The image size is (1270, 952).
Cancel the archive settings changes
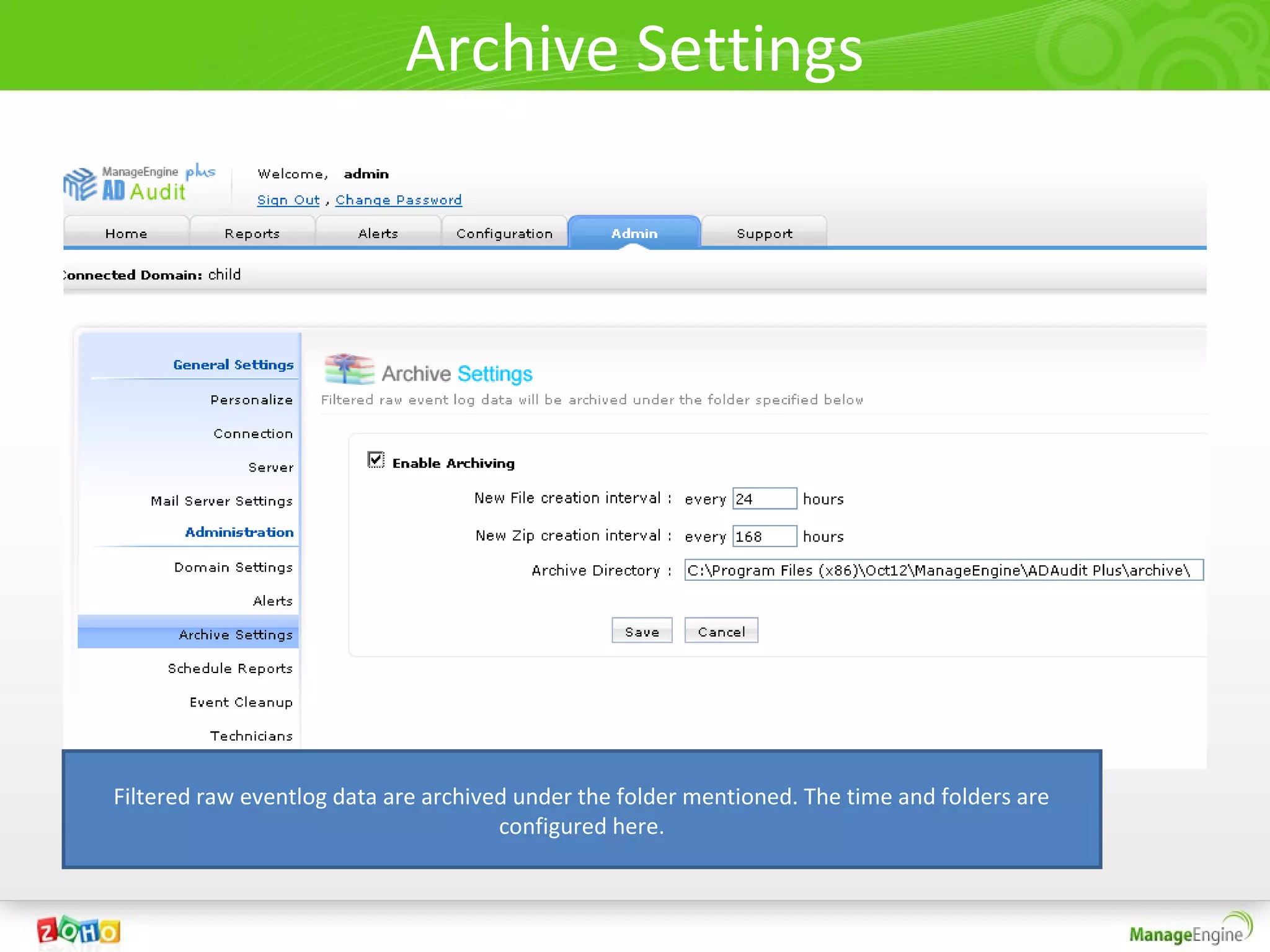pyautogui.click(x=721, y=631)
